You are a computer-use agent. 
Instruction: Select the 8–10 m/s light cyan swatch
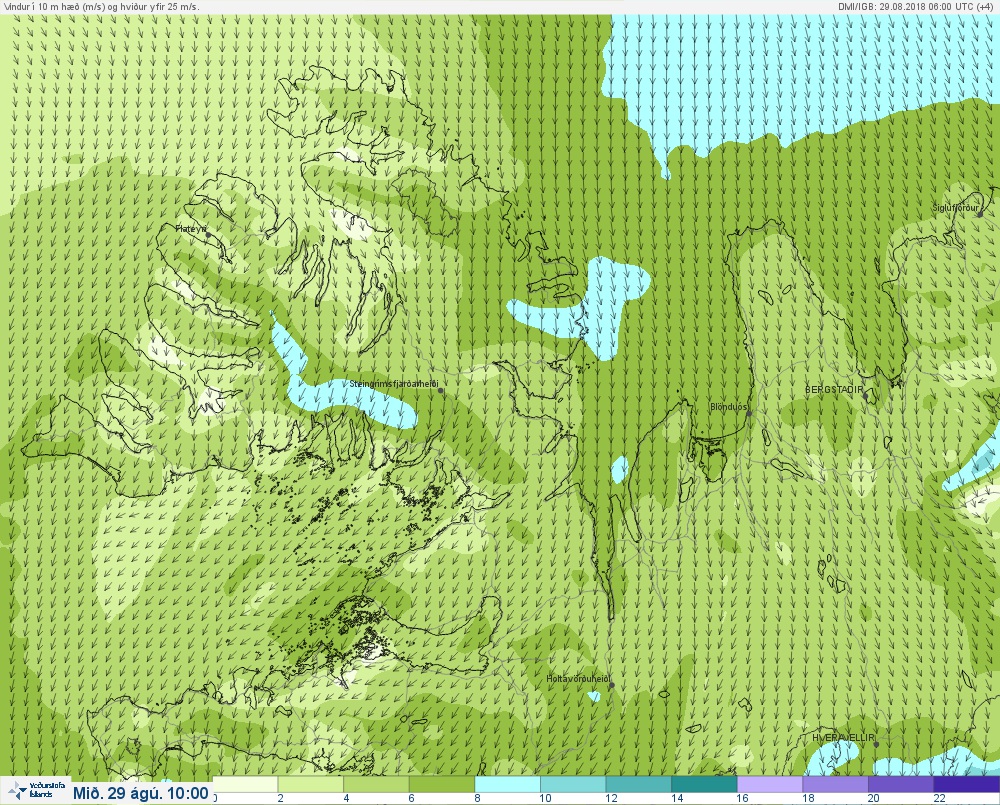click(508, 784)
